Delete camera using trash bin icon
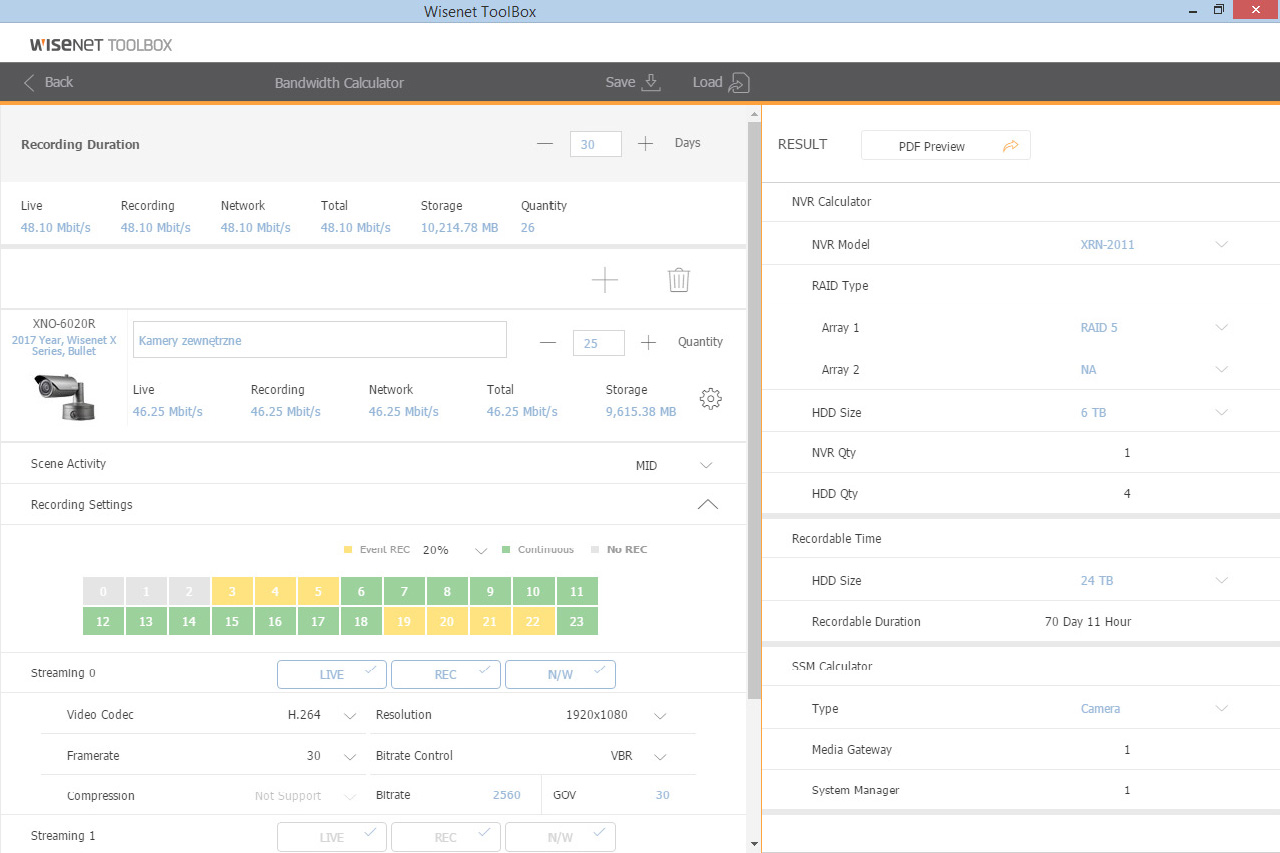 click(679, 280)
